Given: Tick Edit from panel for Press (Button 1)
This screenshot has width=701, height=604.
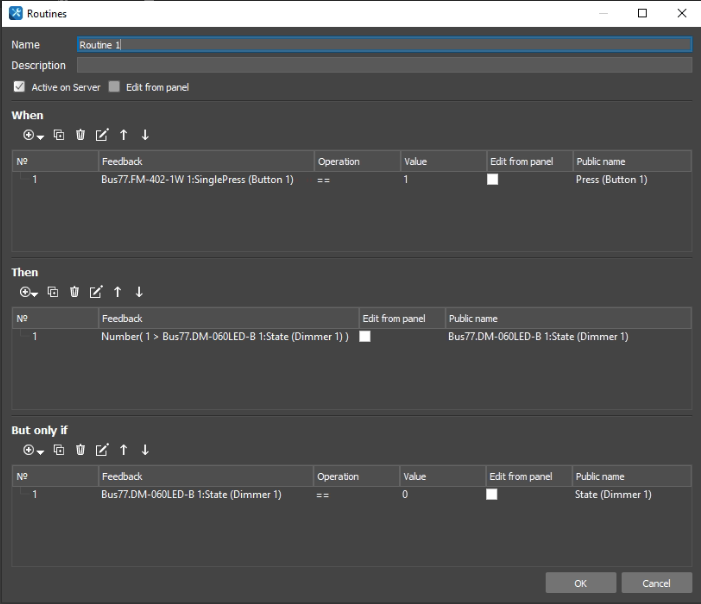Looking at the screenshot, I should tap(492, 180).
